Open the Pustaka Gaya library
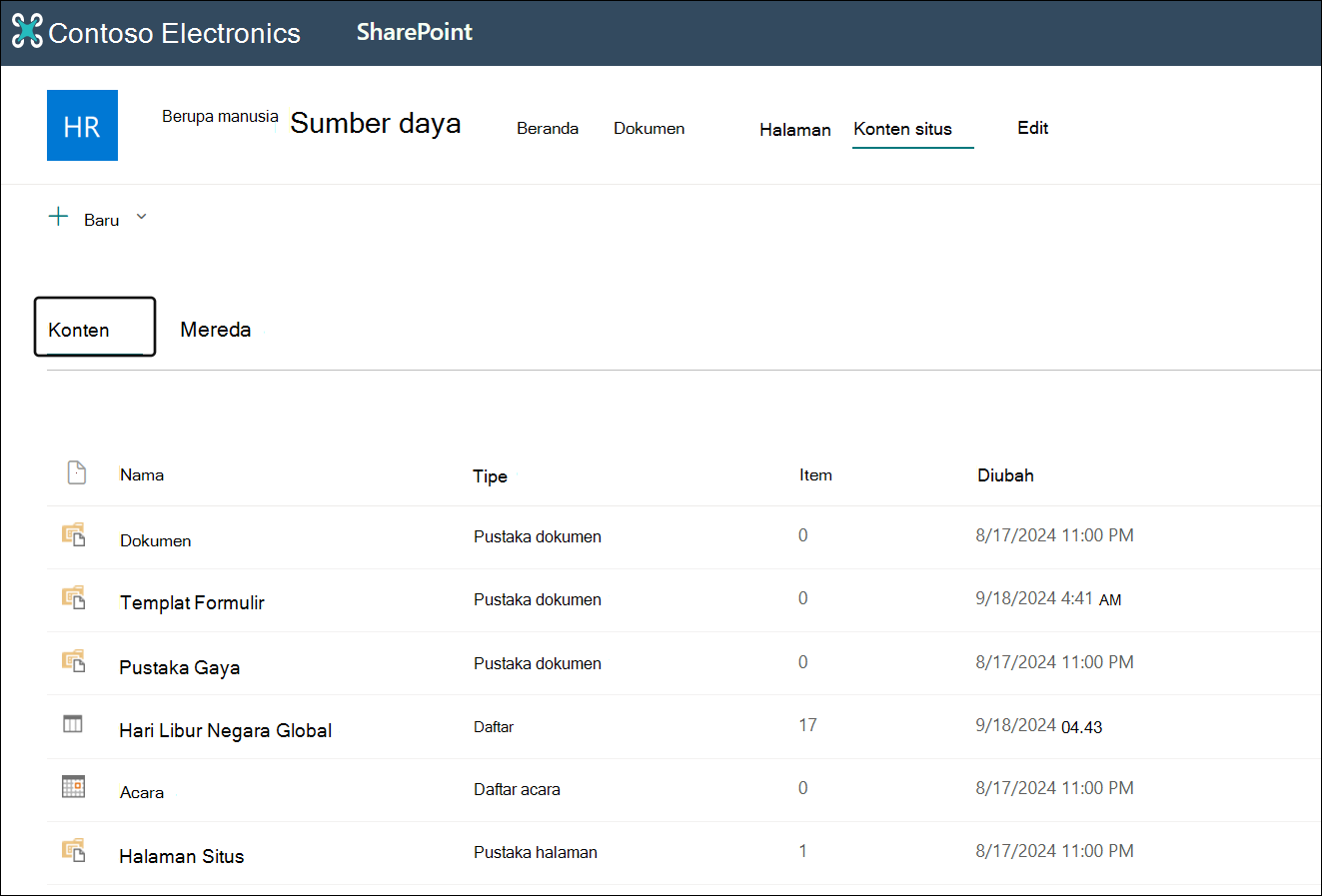Image resolution: width=1322 pixels, height=896 pixels. [x=180, y=667]
